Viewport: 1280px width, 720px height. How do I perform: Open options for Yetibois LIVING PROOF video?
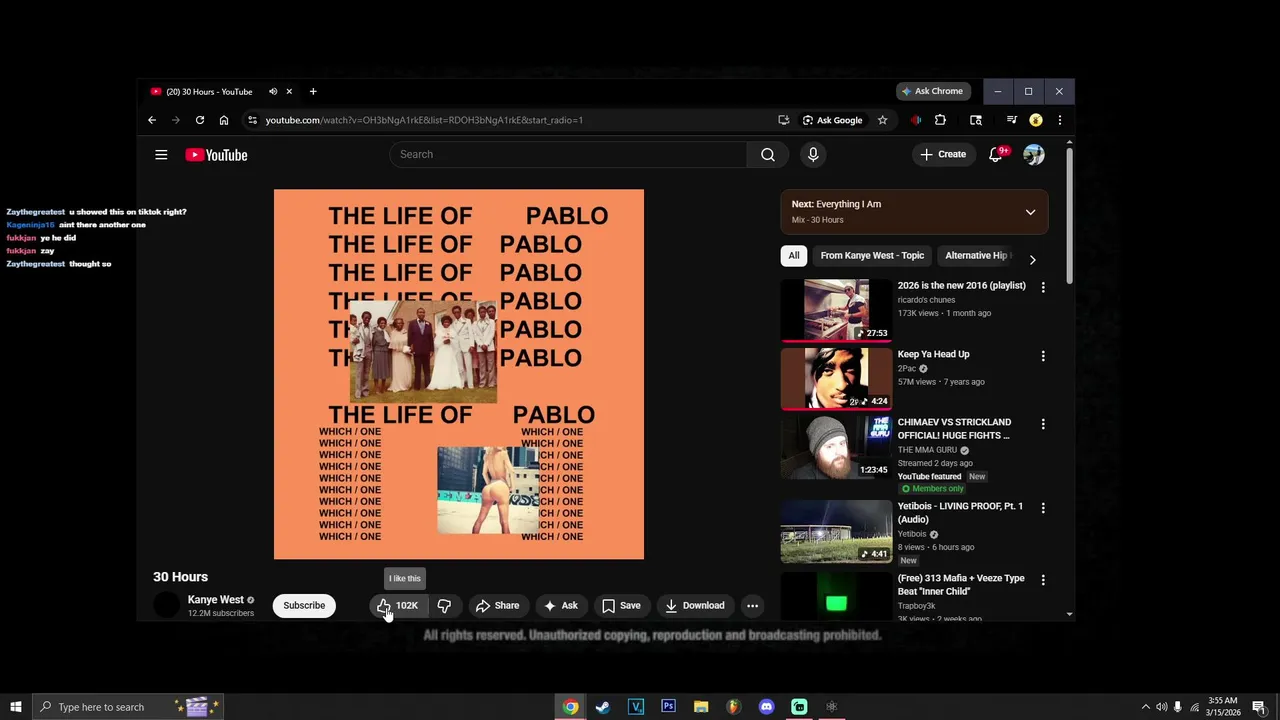[x=1043, y=508]
